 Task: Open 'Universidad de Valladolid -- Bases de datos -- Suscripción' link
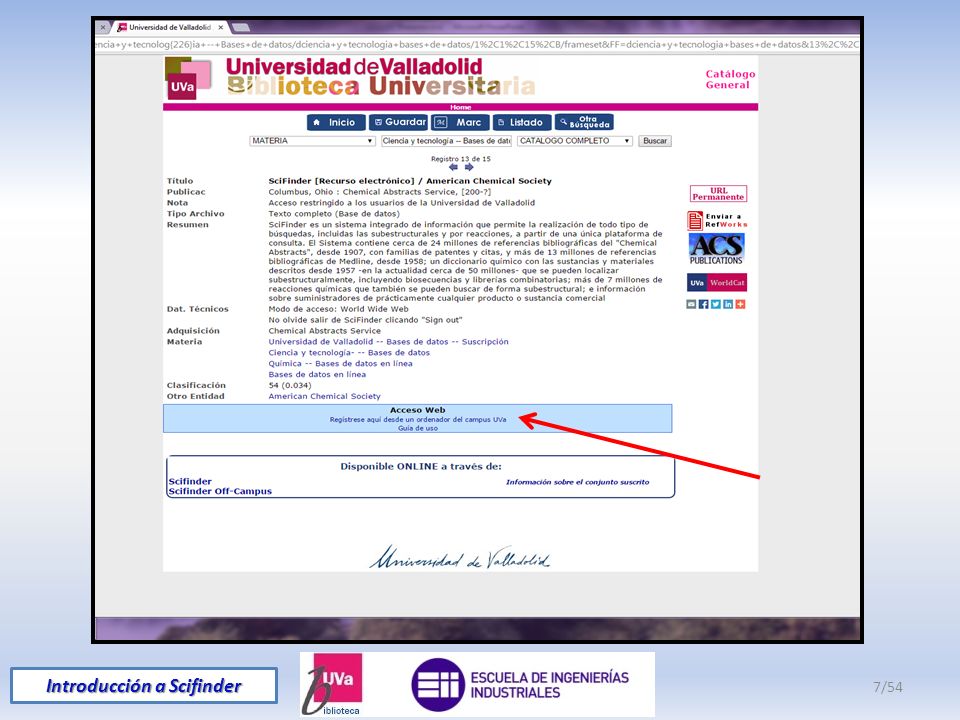(x=388, y=342)
